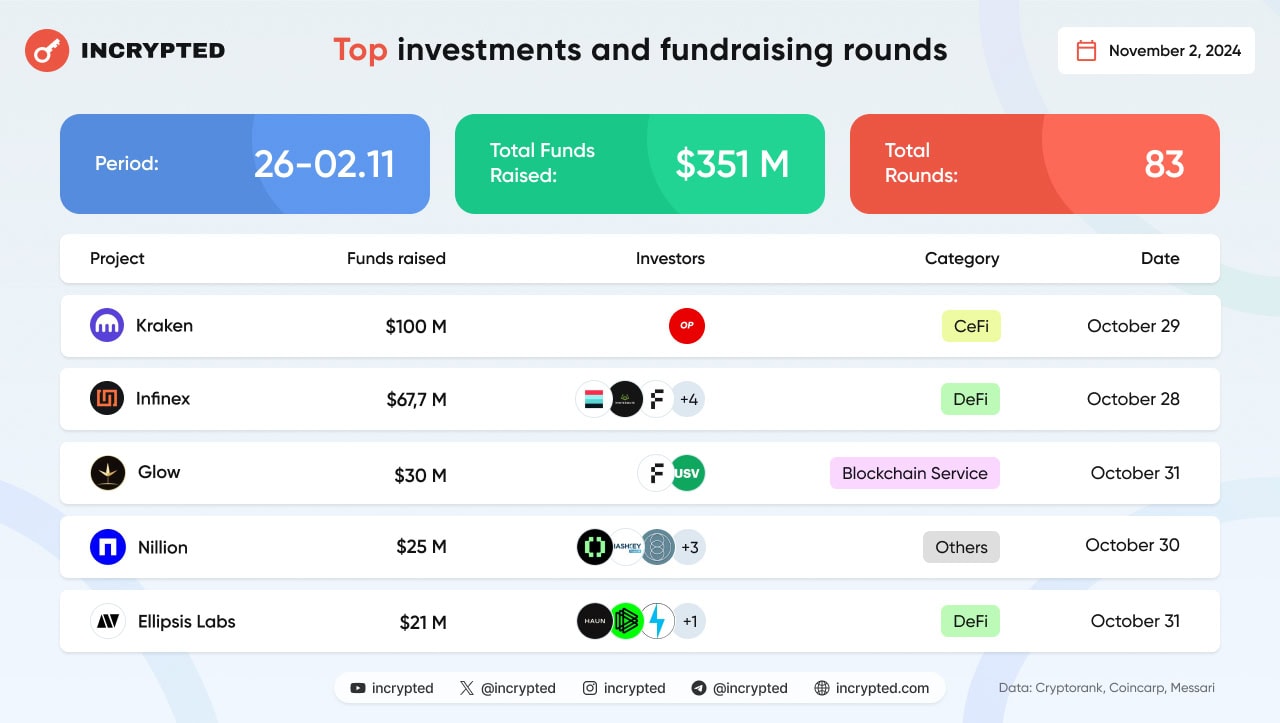Open the incrypted.com website link

pyautogui.click(x=872, y=688)
